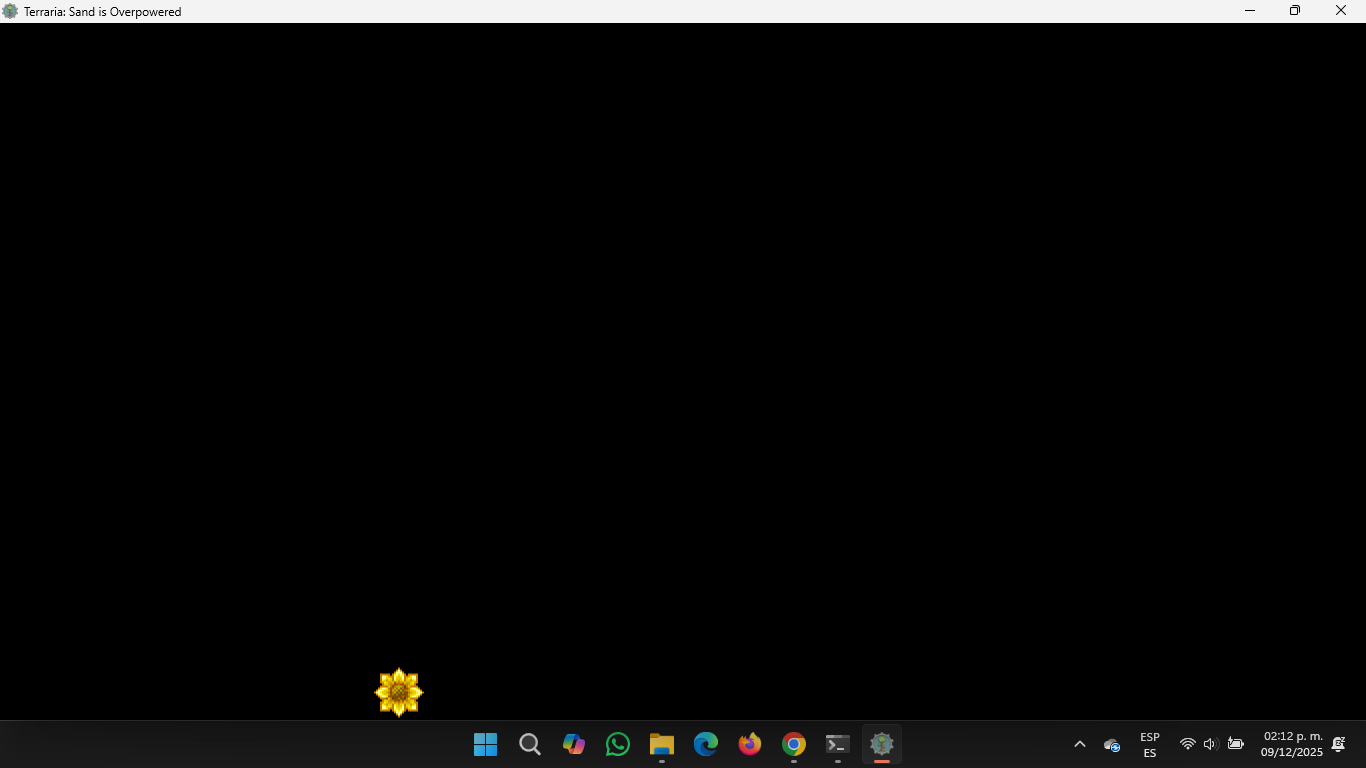Toggle do not disturb via notification bell
Screen dimensions: 1366x768
[x=1339, y=744]
